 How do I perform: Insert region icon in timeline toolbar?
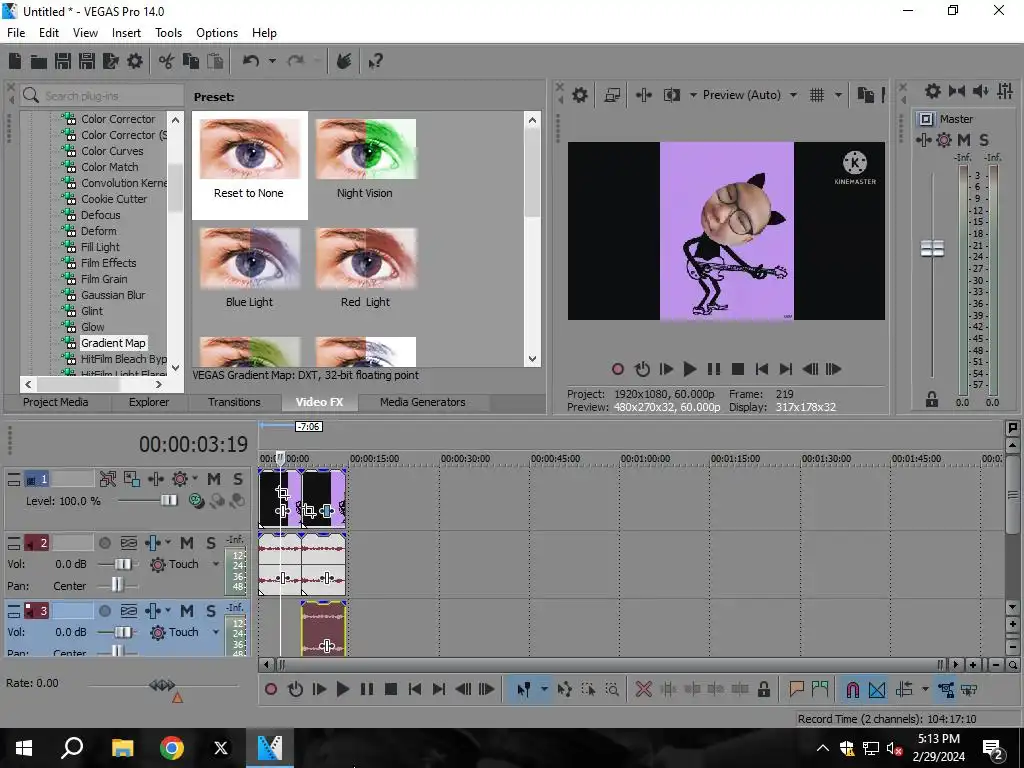click(820, 690)
